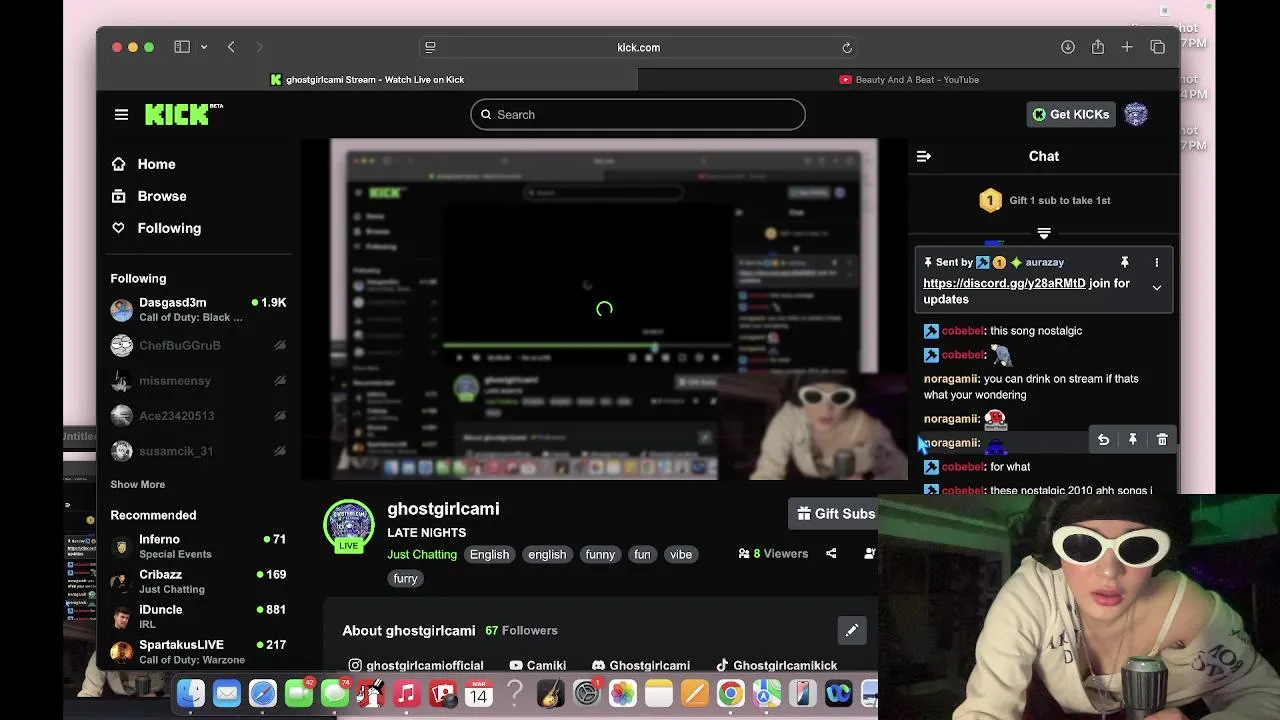Open the Ghostgirlcami Discord link
1280x720 pixels.
[641, 665]
